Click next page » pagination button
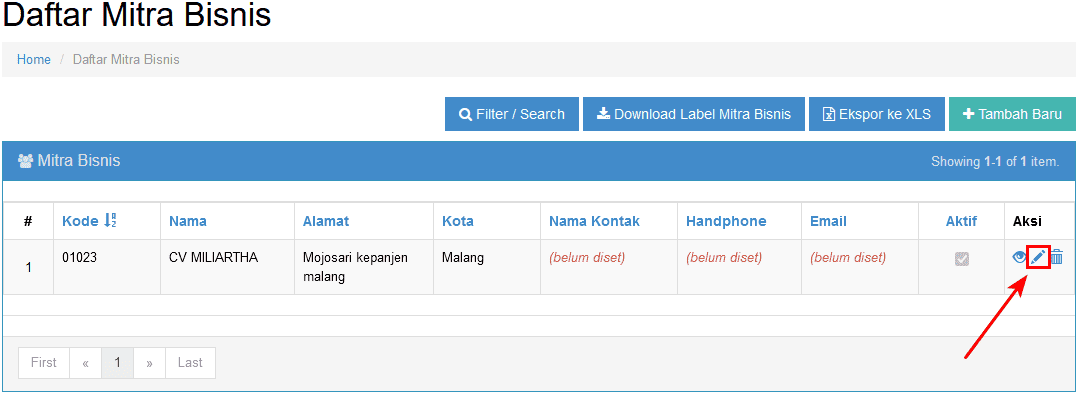 point(149,362)
